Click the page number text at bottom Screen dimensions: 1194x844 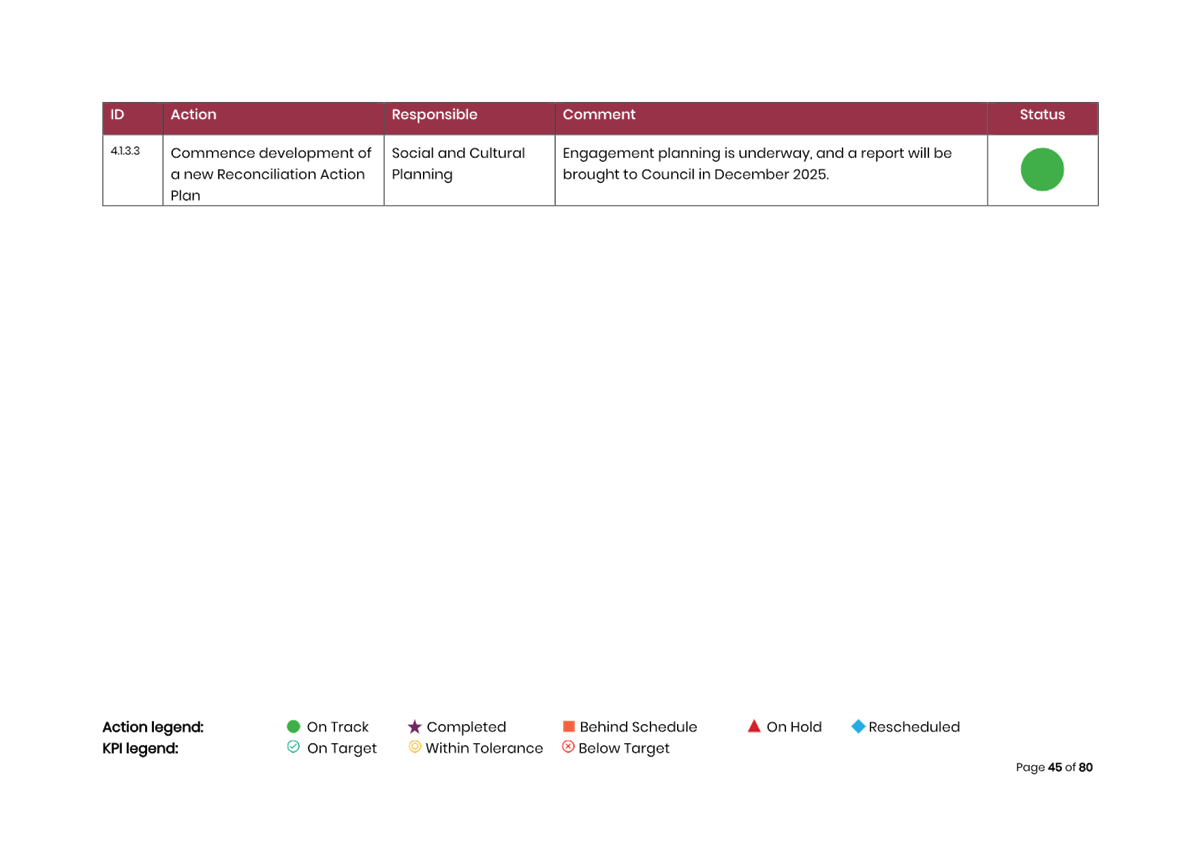[1054, 767]
